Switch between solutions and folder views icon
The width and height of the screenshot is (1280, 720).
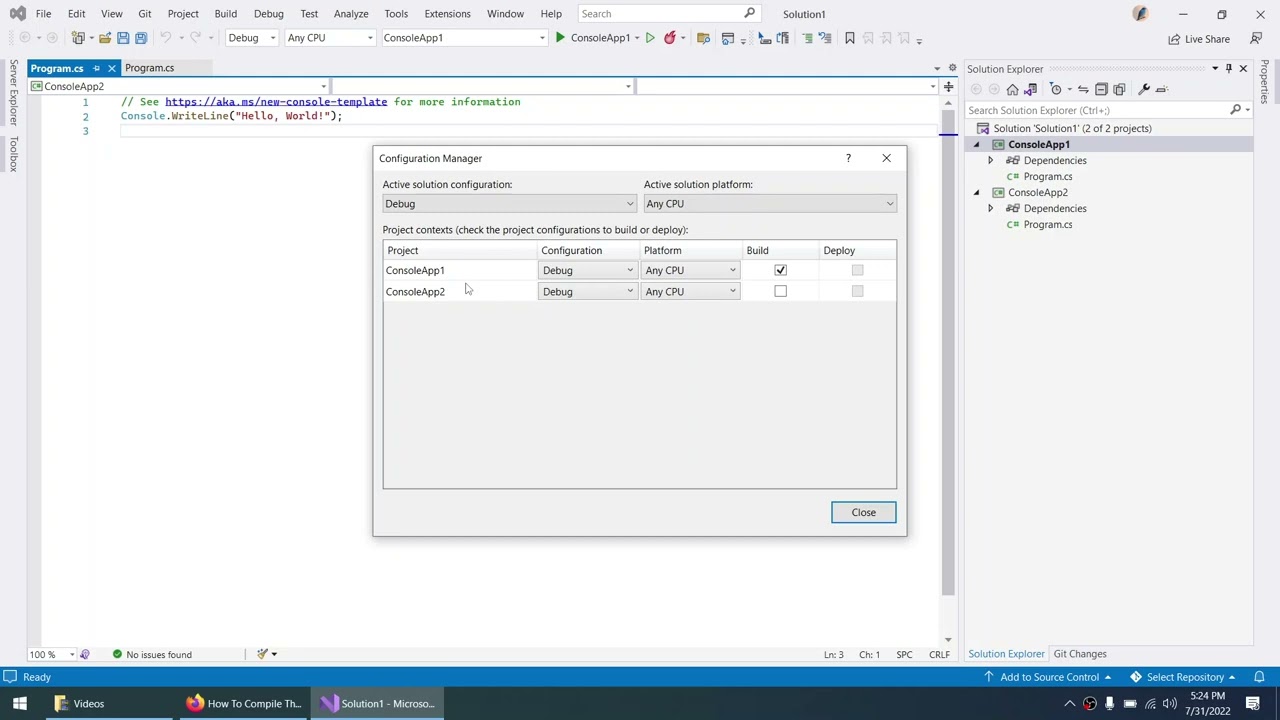tap(1031, 89)
